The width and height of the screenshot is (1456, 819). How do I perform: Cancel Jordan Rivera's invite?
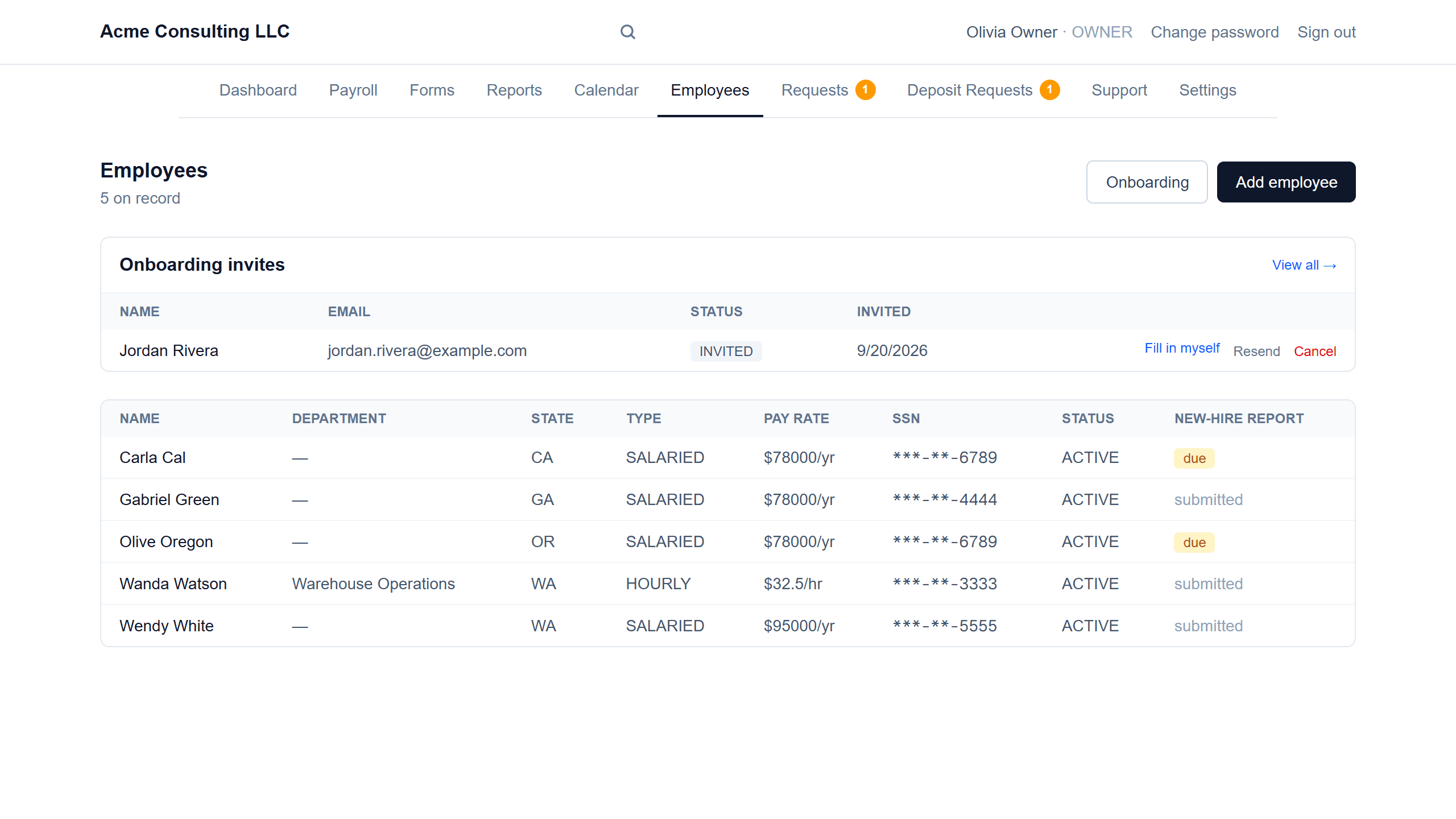1315,351
